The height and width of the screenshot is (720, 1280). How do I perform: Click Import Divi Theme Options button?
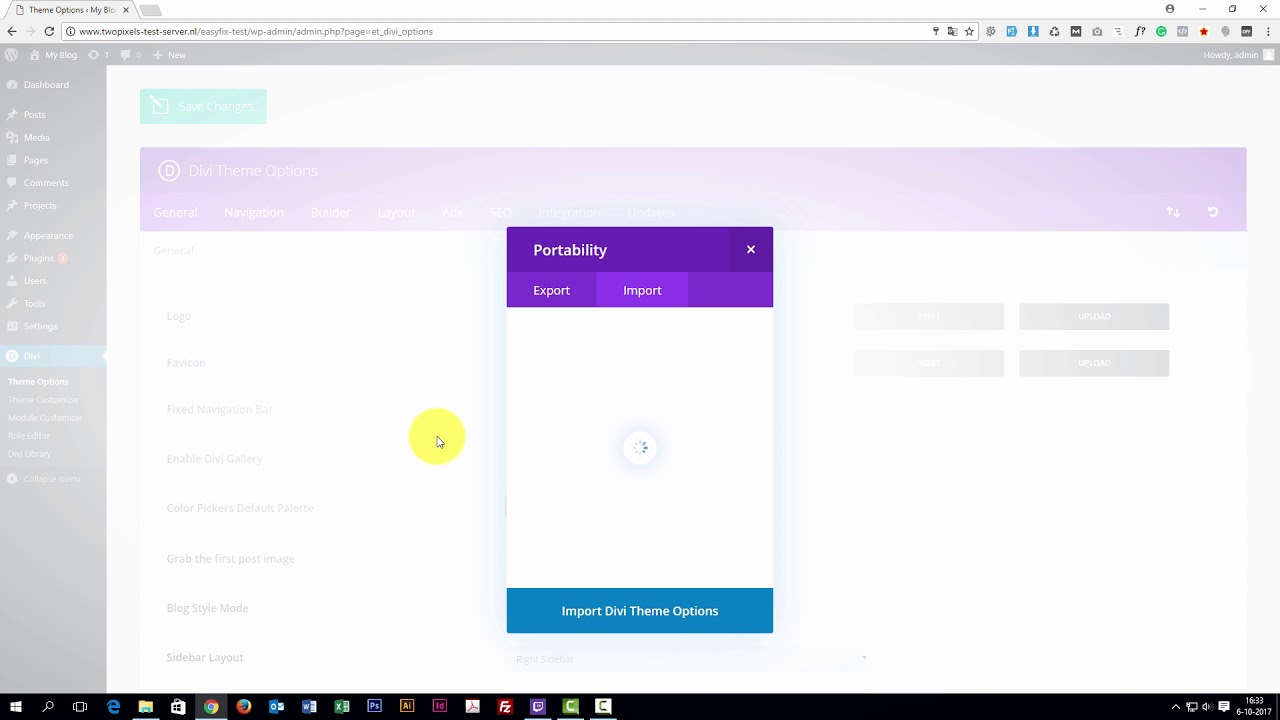click(x=640, y=611)
